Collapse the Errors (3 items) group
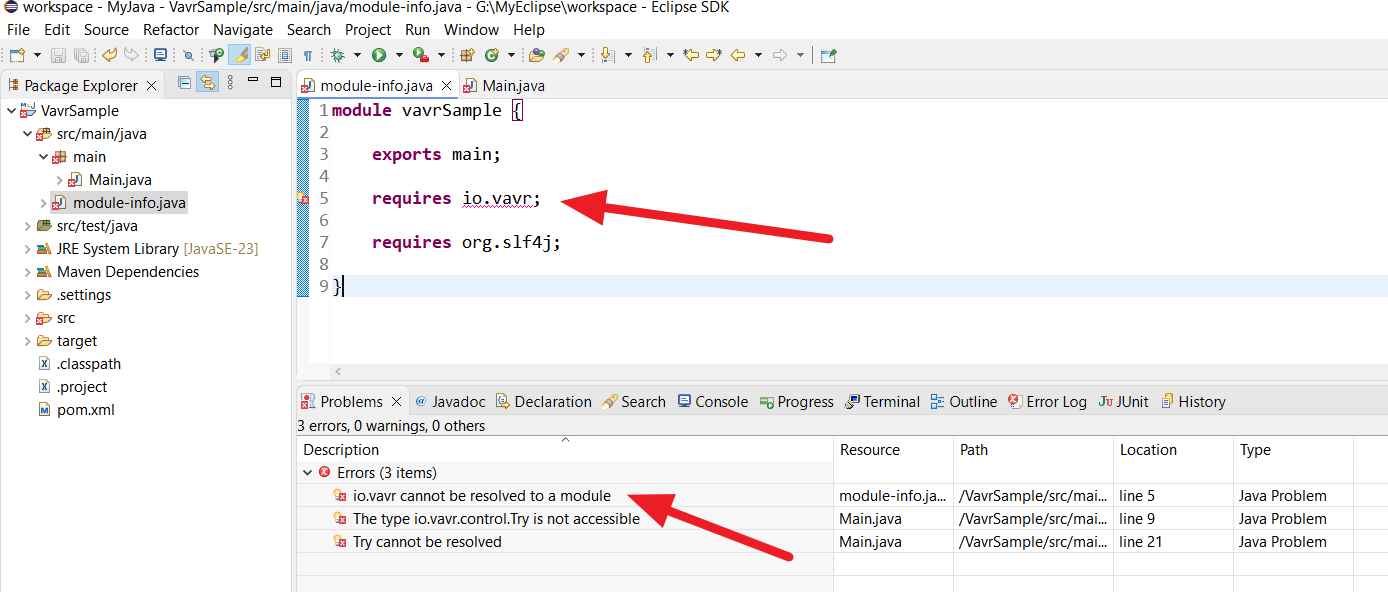This screenshot has width=1388, height=592. [308, 473]
